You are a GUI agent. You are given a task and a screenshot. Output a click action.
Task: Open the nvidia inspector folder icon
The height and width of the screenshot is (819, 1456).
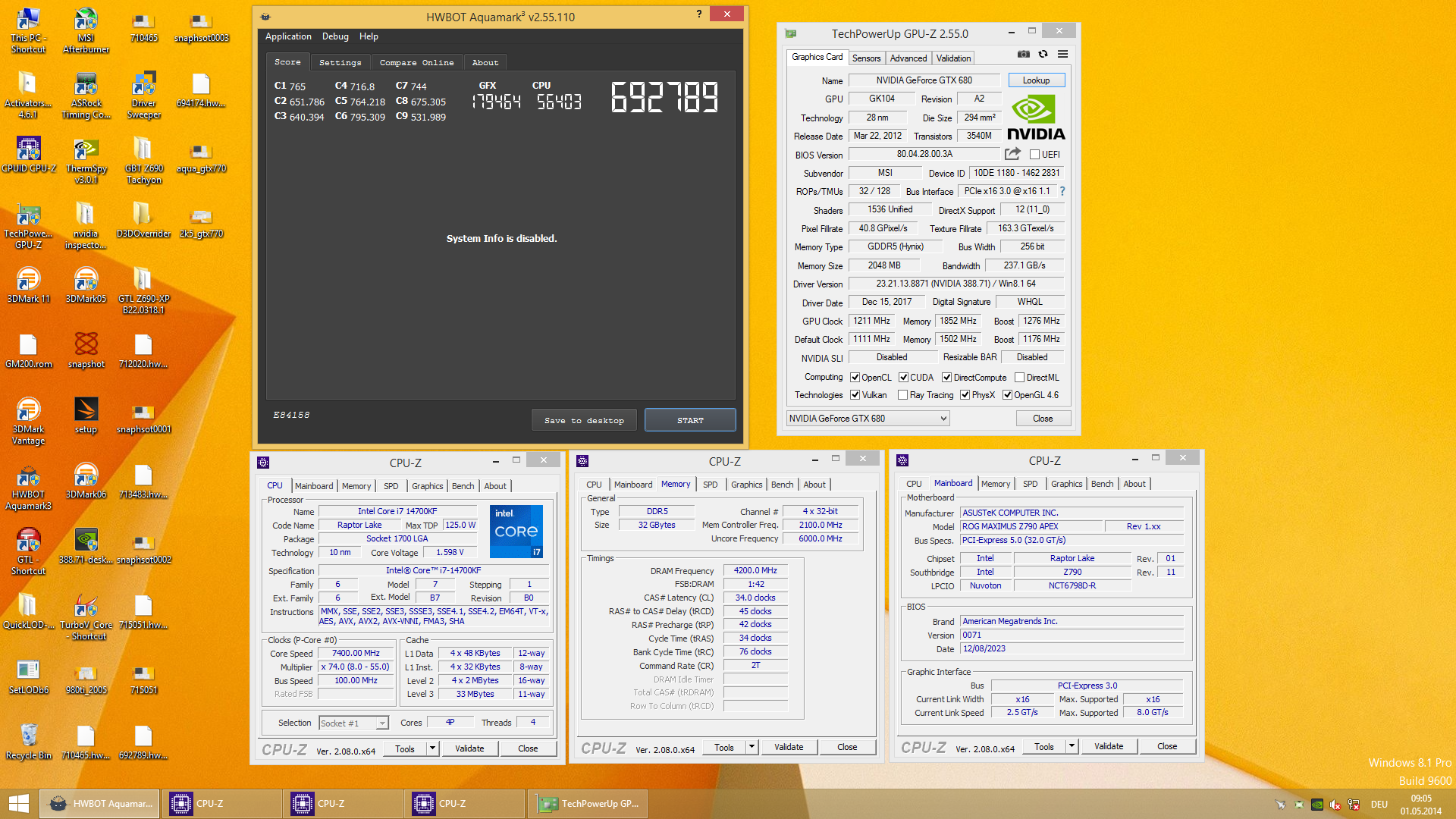tap(86, 227)
